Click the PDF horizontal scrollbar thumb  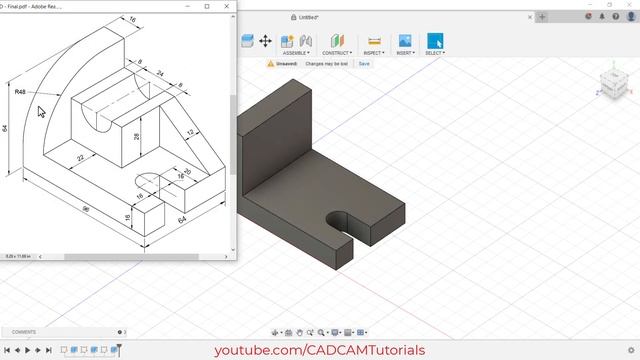click(131, 257)
